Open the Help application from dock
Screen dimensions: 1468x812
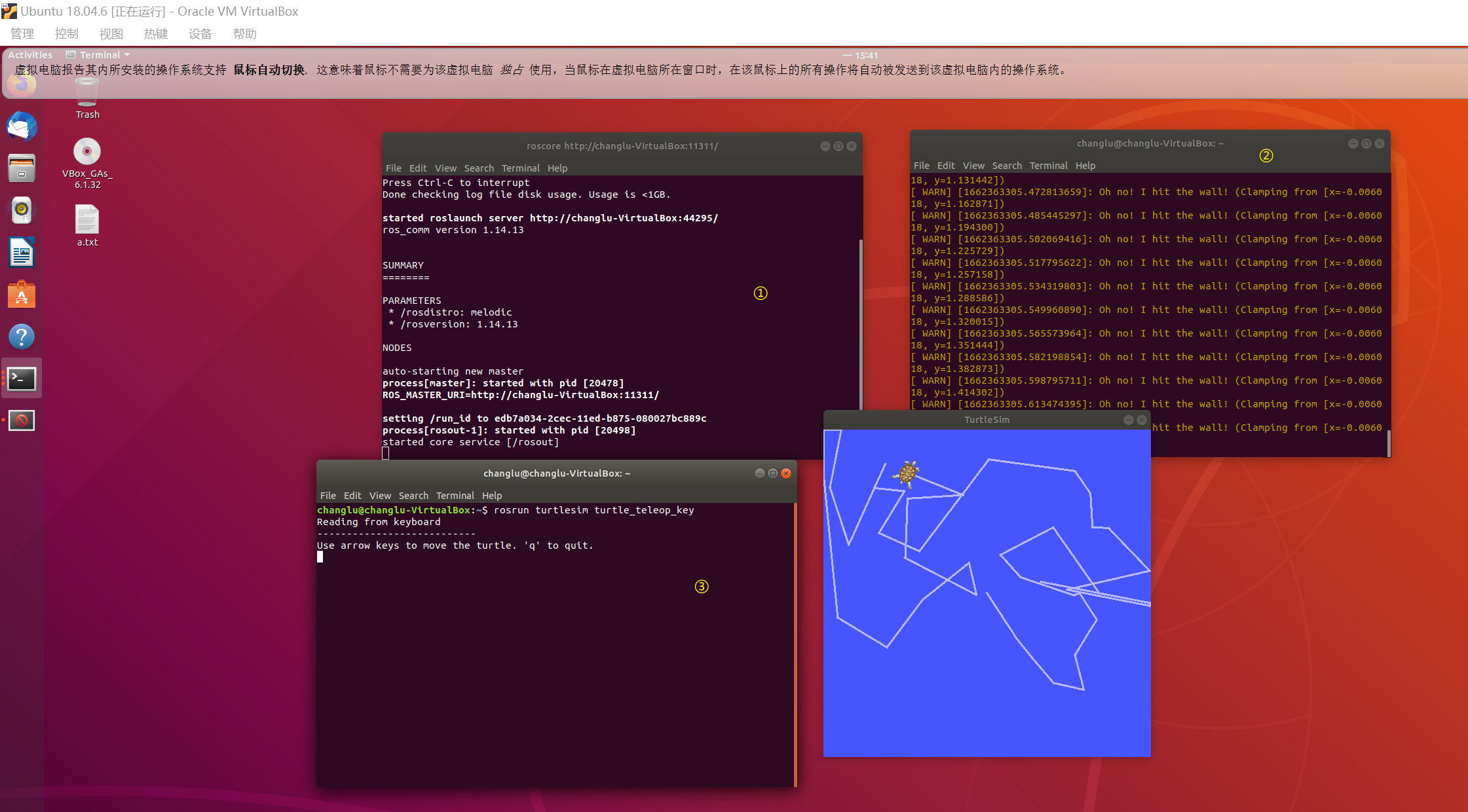(x=22, y=336)
